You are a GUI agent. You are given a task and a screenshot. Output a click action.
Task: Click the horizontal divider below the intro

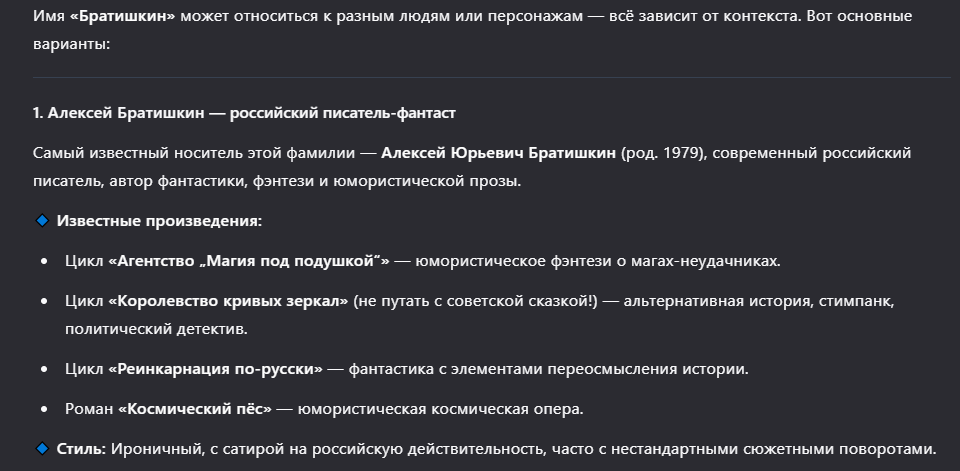(492, 78)
